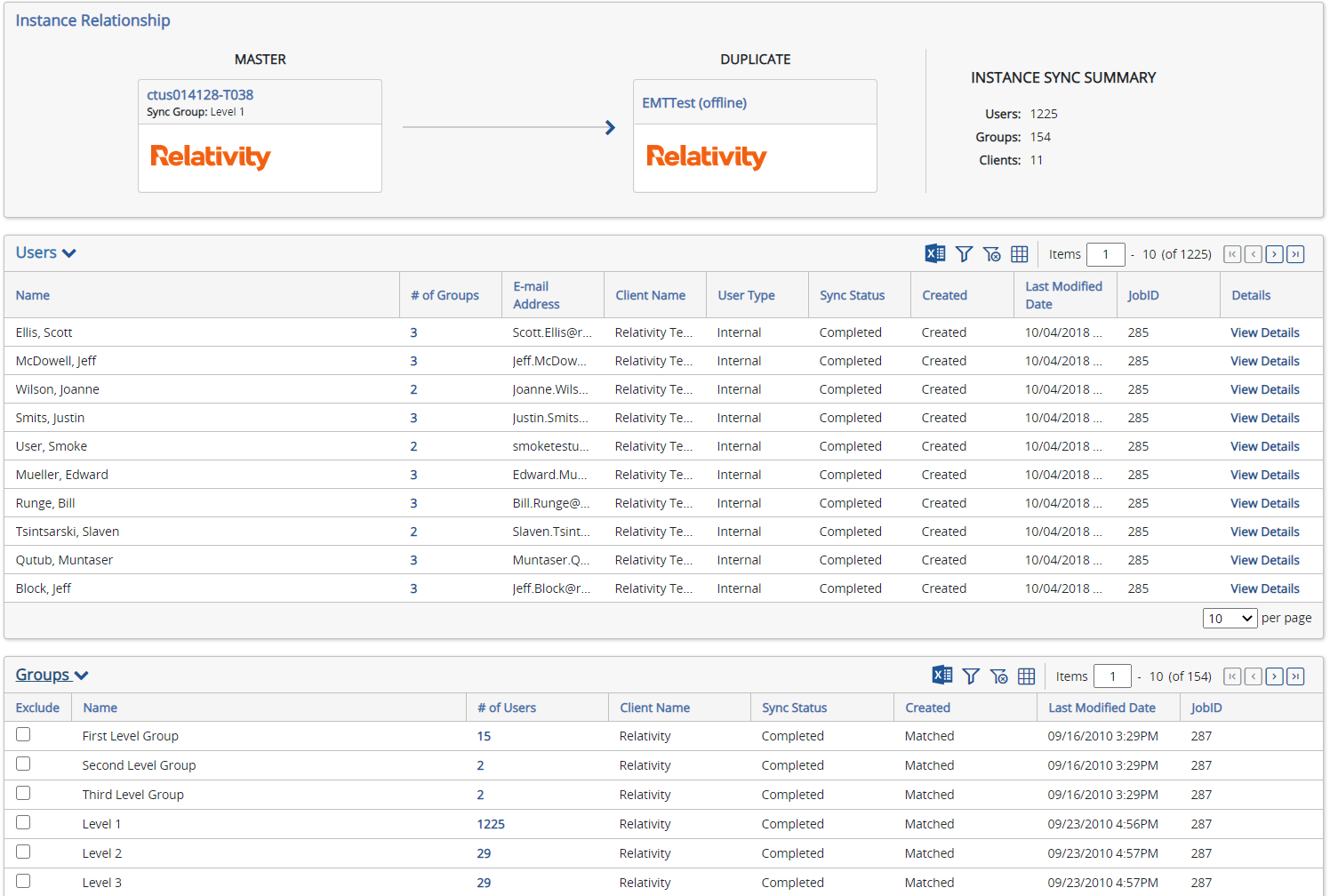Screen dimensions: 1330x896
Task: Check Exclude for Level 2 group
Action: click(x=23, y=852)
